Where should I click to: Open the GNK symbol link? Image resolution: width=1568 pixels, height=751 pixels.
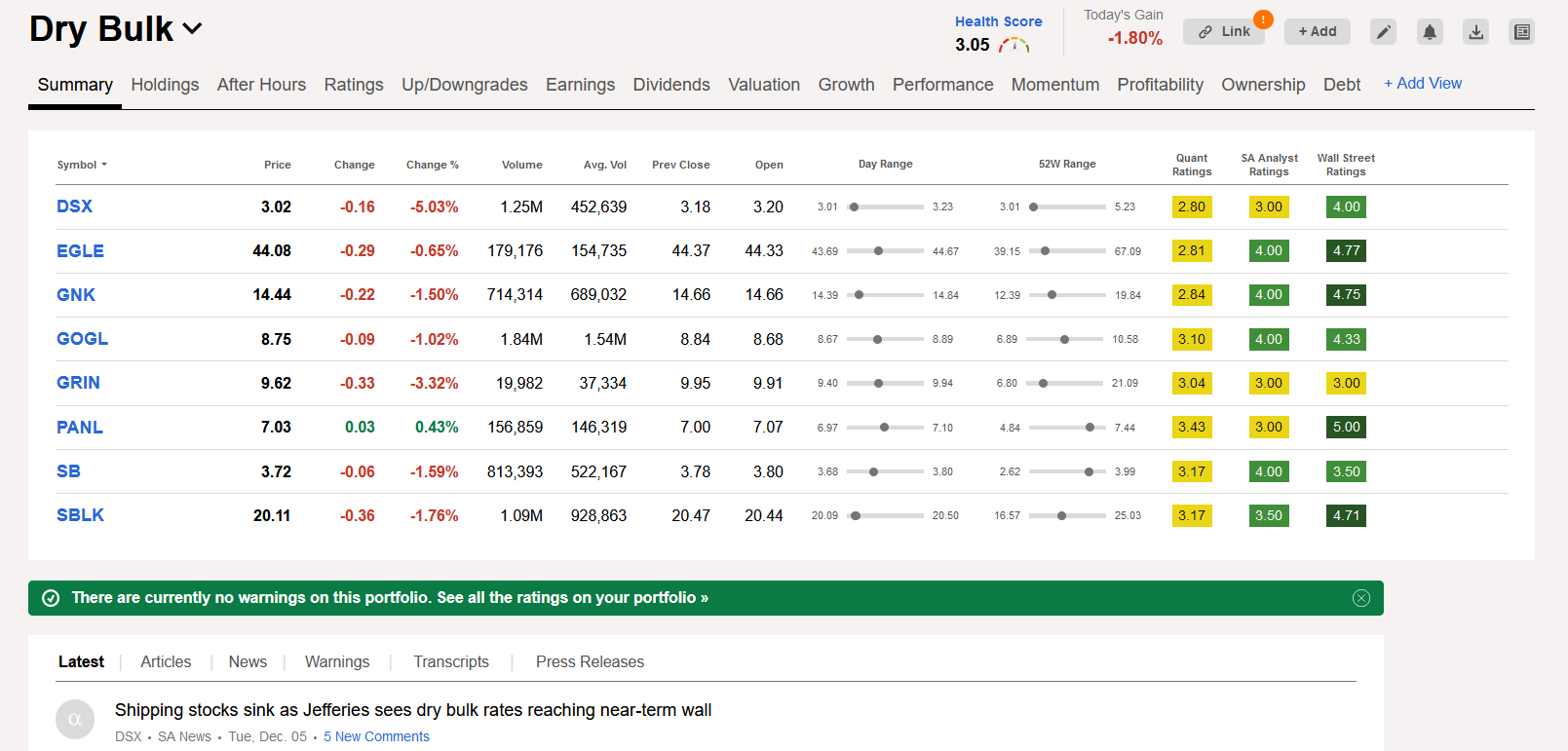(76, 295)
